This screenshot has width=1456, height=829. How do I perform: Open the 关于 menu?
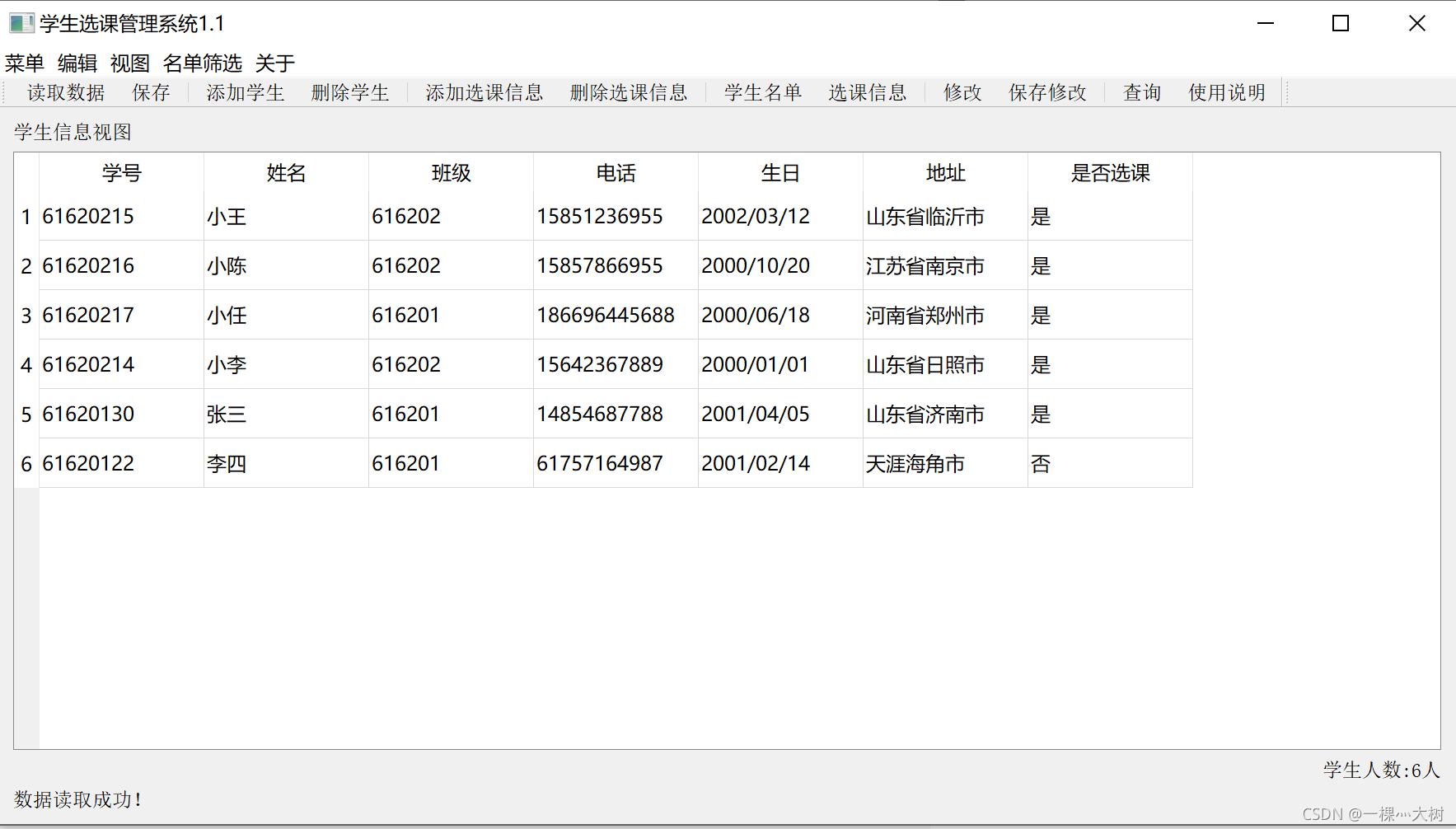tap(275, 63)
